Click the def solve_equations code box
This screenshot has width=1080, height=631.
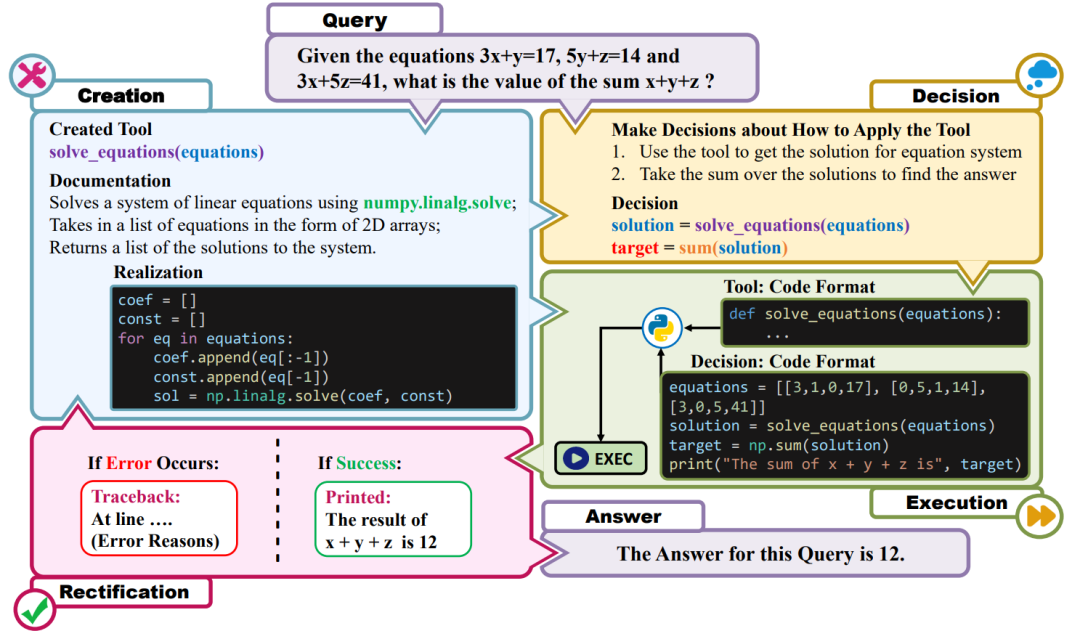[x=875, y=322]
